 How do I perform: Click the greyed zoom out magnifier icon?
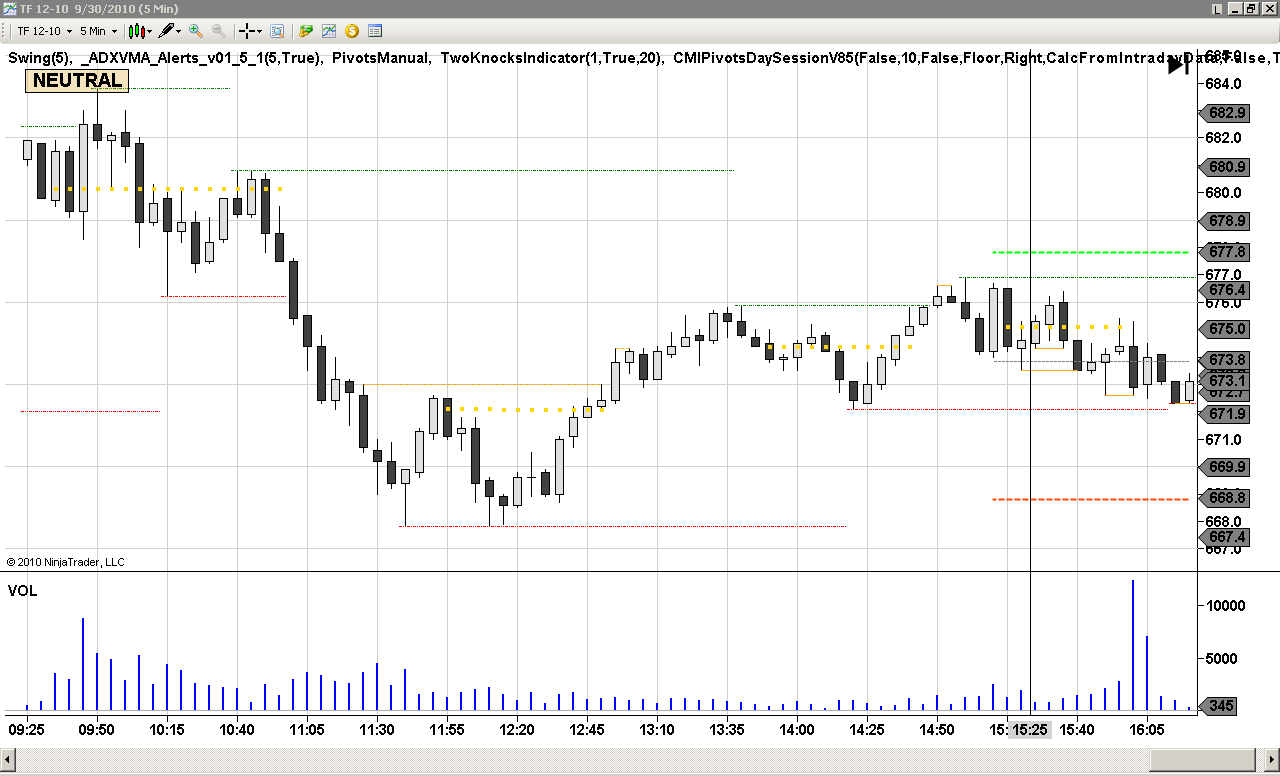[218, 31]
